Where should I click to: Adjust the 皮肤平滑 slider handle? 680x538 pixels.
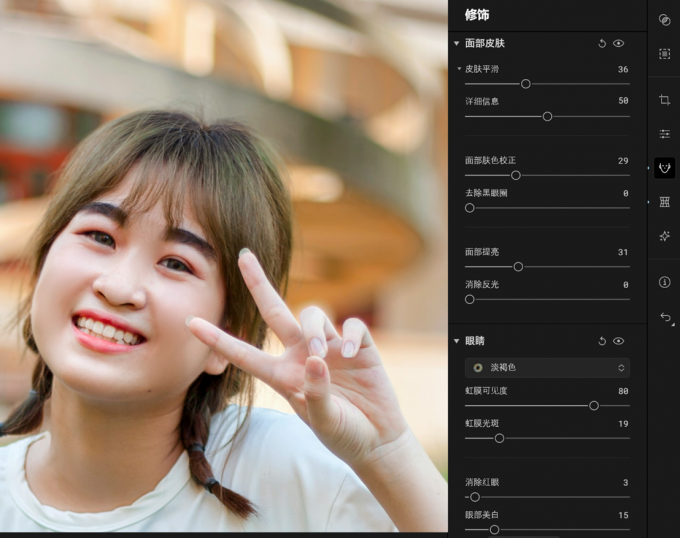click(526, 84)
